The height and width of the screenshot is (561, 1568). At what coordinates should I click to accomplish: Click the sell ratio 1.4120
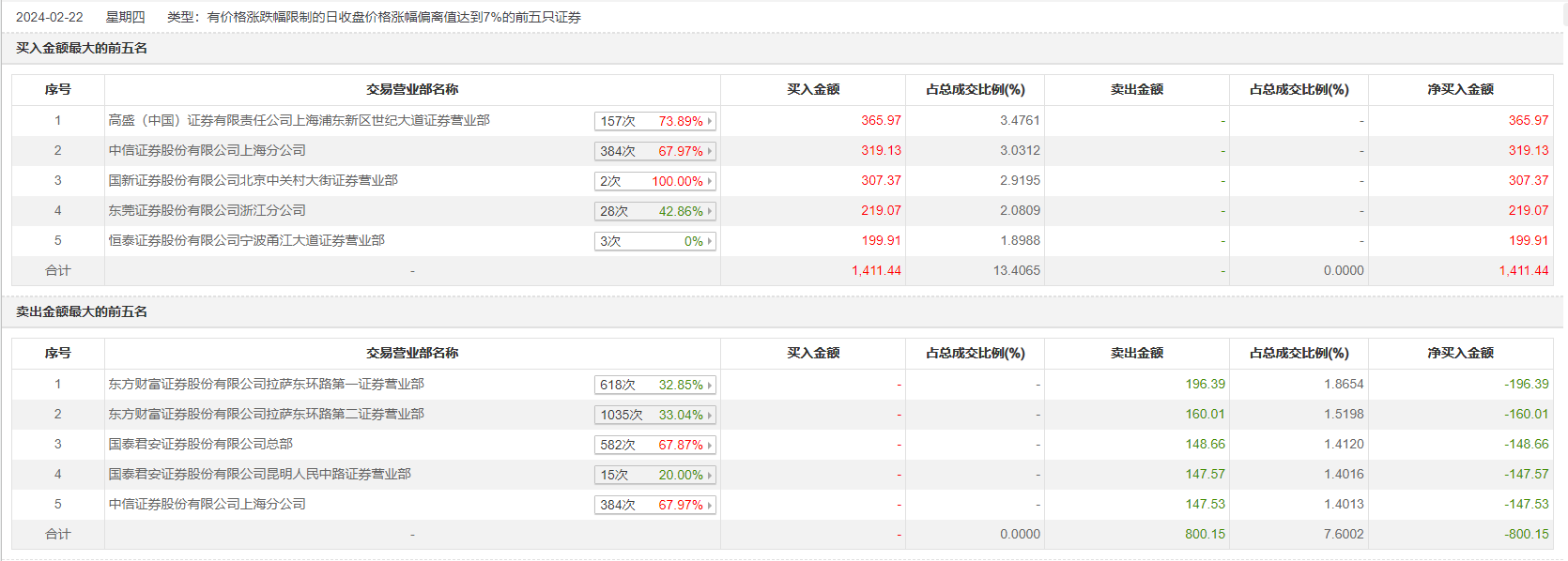coord(1344,444)
